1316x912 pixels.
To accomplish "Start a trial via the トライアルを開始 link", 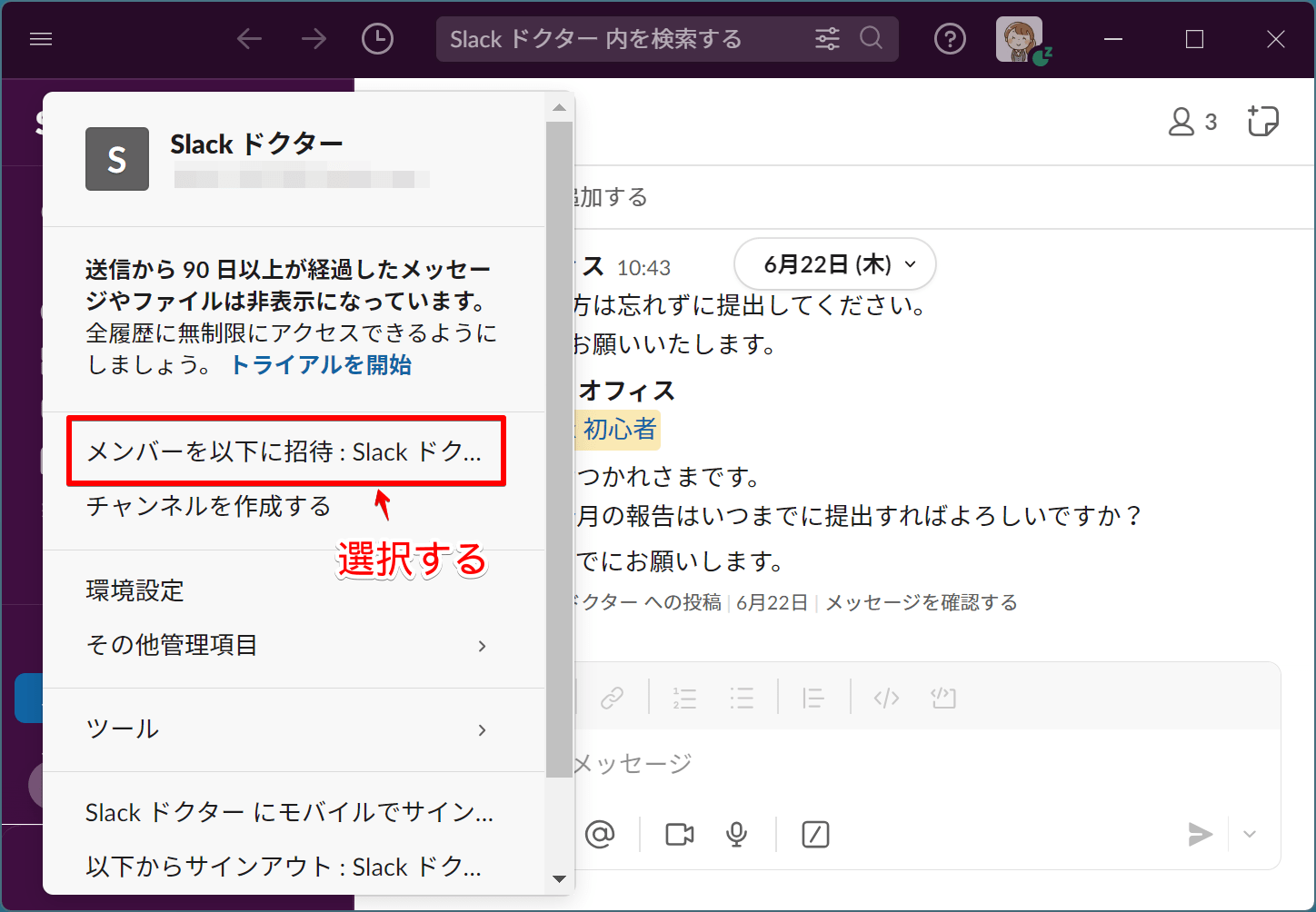I will coord(320,364).
